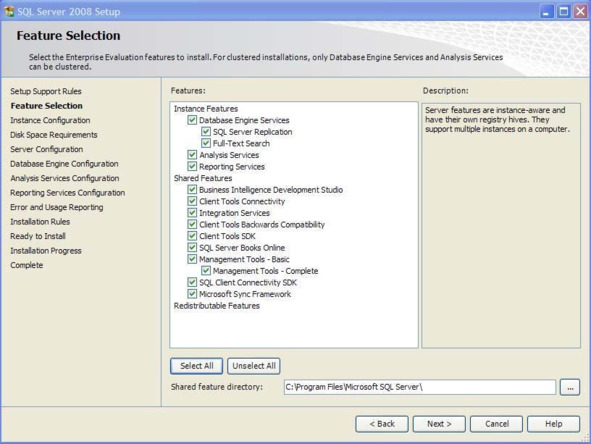Toggle the SQL Server Replication checkbox
Screen dimensions: 591x444
pos(206,132)
